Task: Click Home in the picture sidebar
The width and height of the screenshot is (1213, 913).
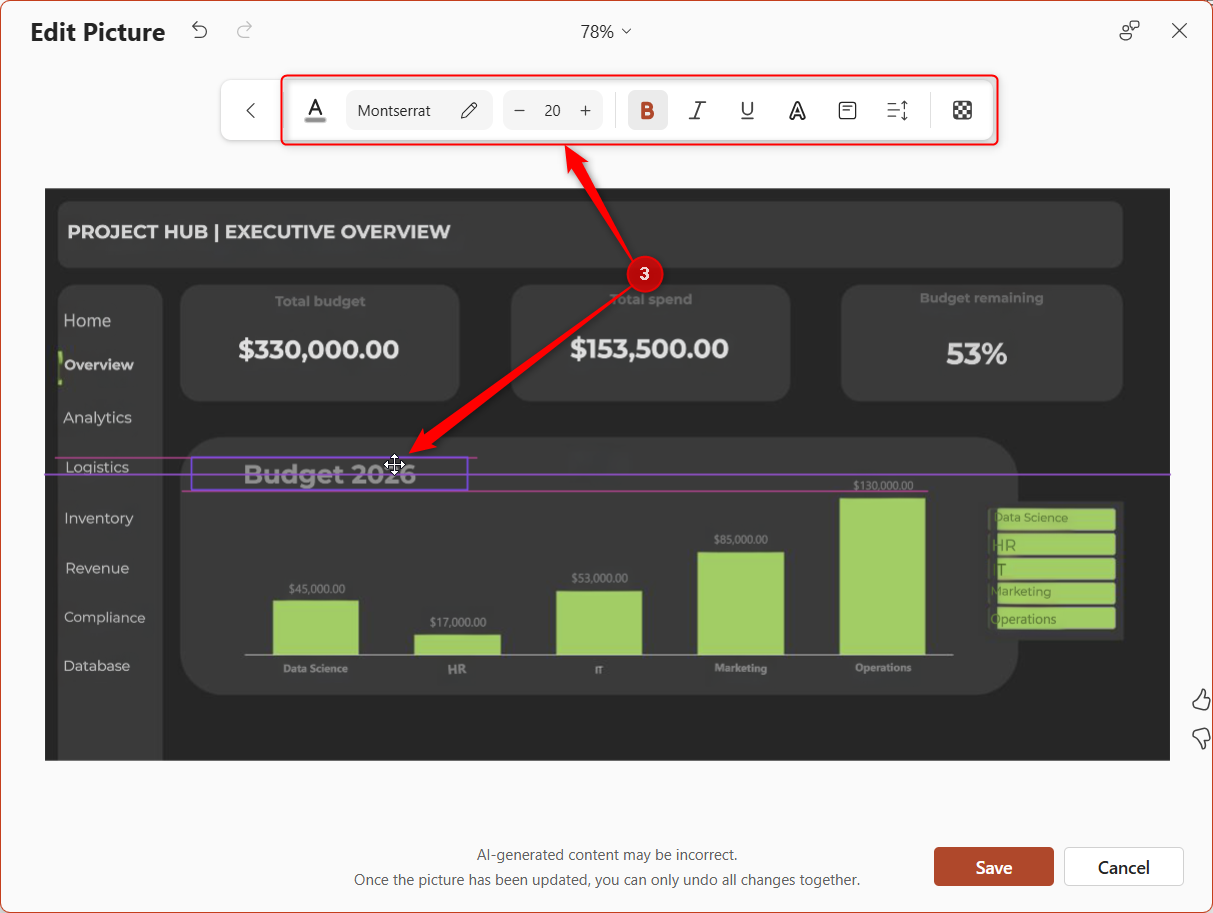Action: pos(87,321)
